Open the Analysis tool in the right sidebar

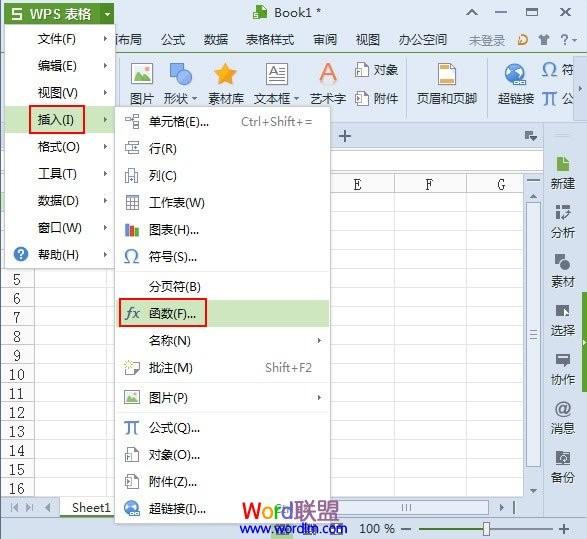(563, 221)
